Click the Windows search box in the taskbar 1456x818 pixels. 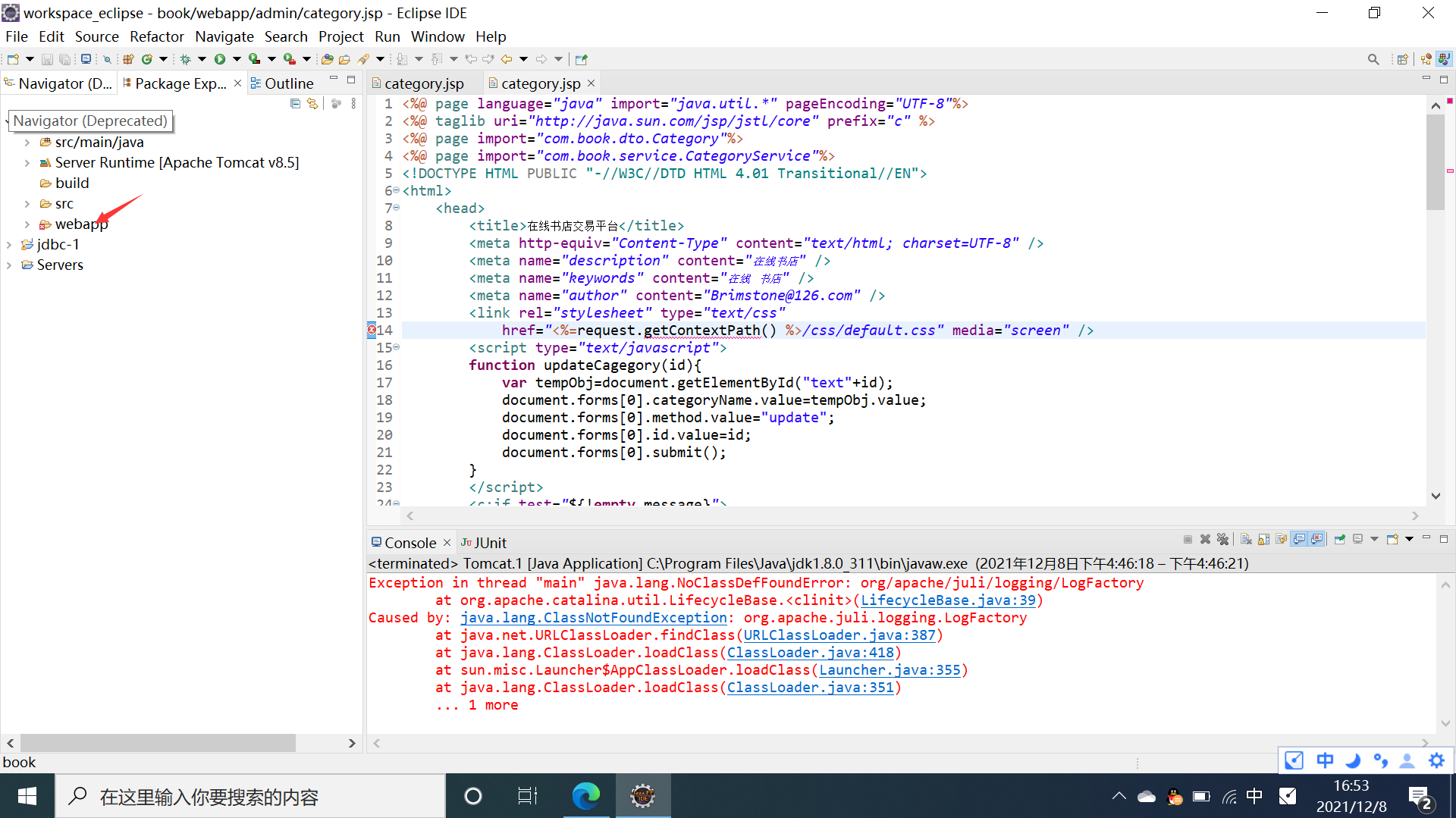tap(250, 797)
